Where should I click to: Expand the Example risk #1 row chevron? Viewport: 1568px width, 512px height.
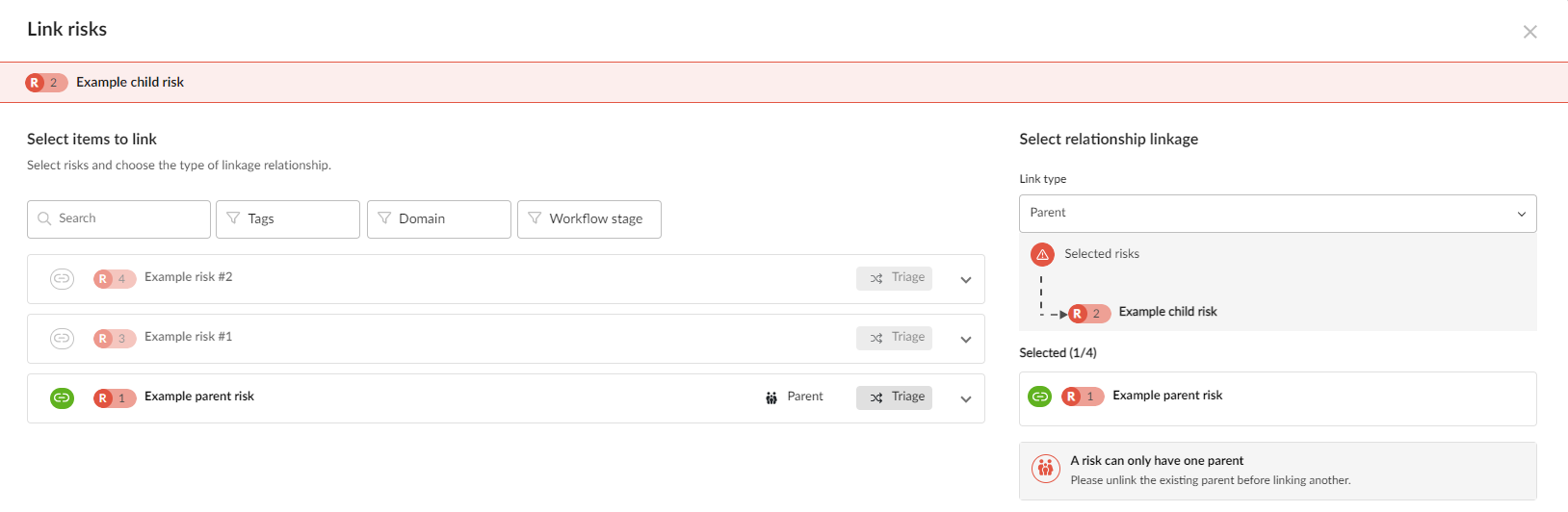[x=966, y=340]
